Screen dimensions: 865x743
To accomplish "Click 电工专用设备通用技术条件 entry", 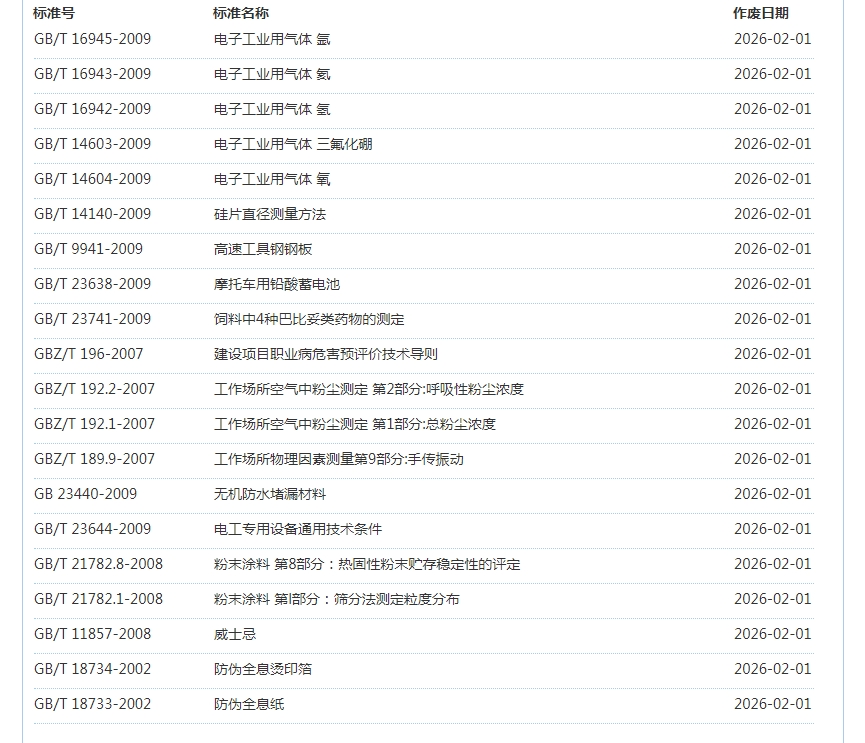I will point(298,529).
